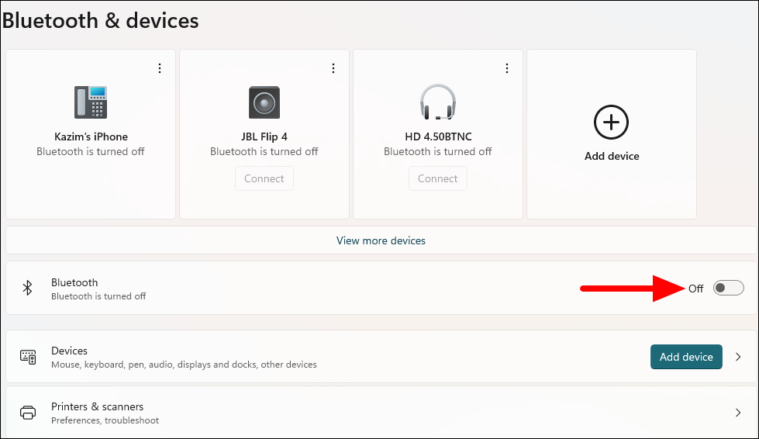Screen dimensions: 759x439
Task: Click the 'Mouse, keyboard, pen, audio' description
Action: [184, 364]
